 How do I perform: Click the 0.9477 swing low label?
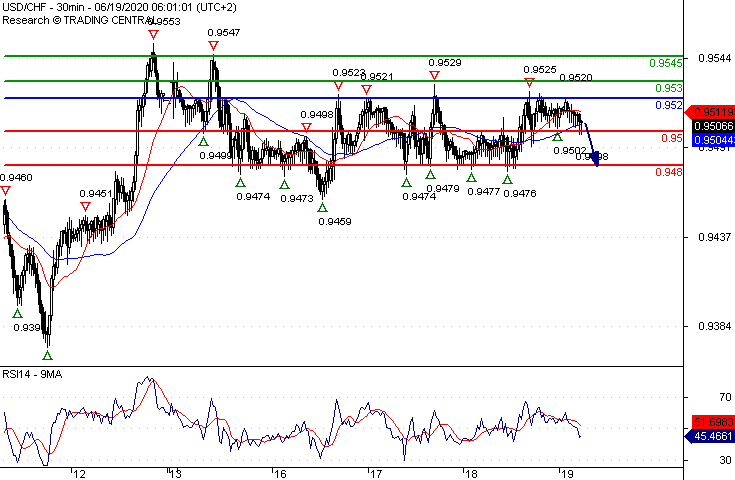coord(484,191)
